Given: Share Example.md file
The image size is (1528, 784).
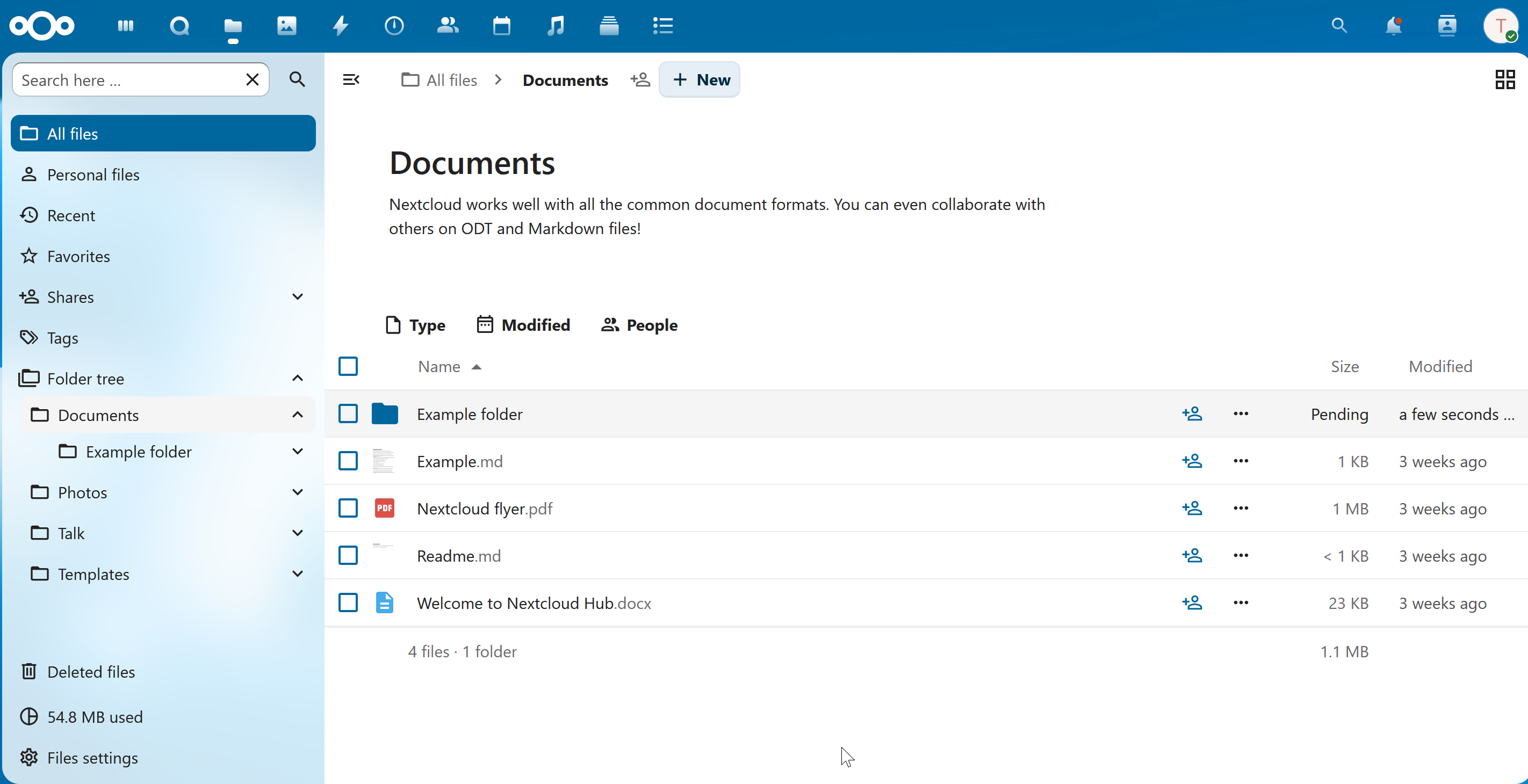Looking at the screenshot, I should (x=1192, y=461).
